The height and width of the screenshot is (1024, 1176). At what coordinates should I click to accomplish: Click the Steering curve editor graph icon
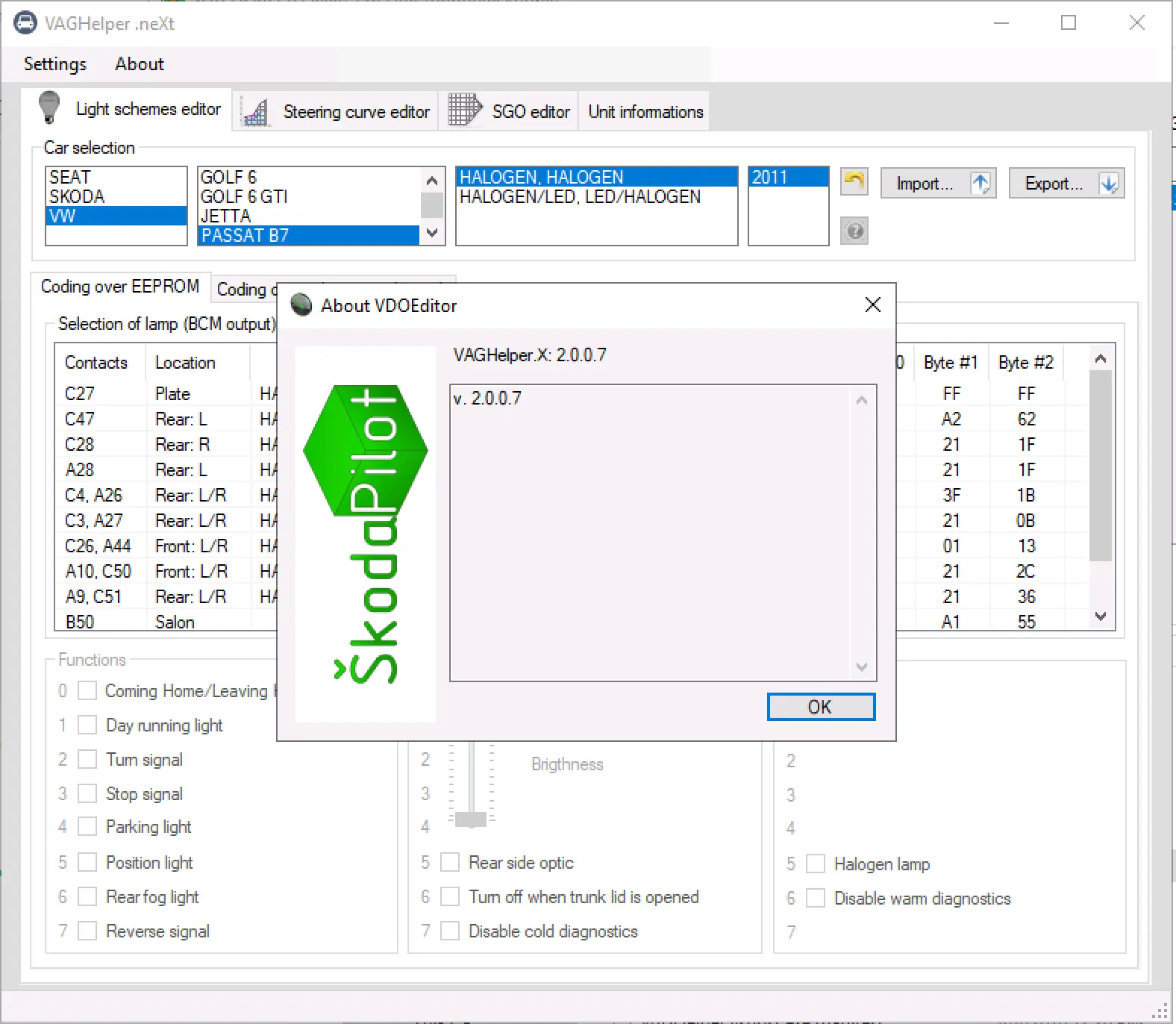point(256,112)
